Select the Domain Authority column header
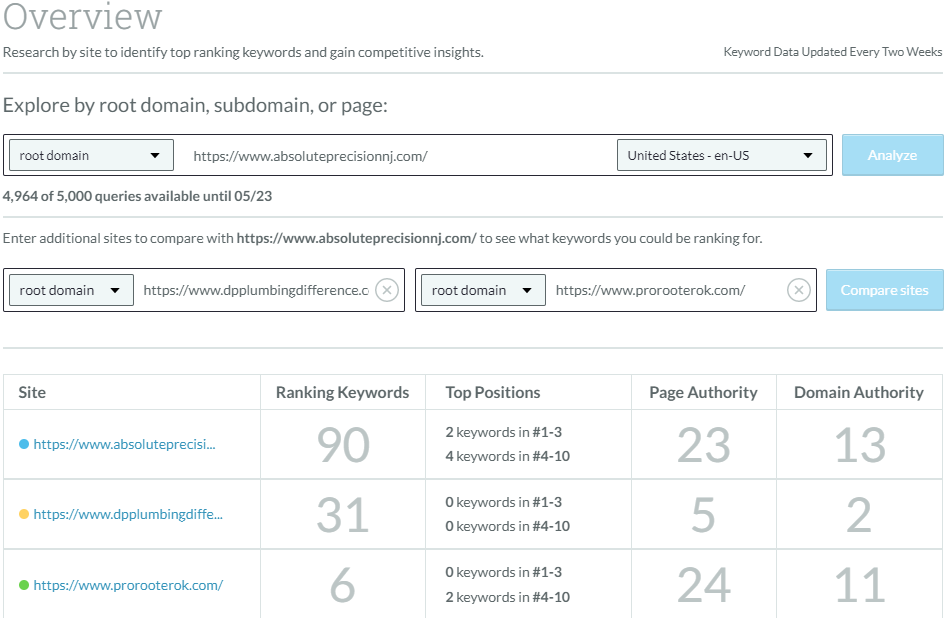Image resolution: width=948 pixels, height=618 pixels. pos(859,392)
